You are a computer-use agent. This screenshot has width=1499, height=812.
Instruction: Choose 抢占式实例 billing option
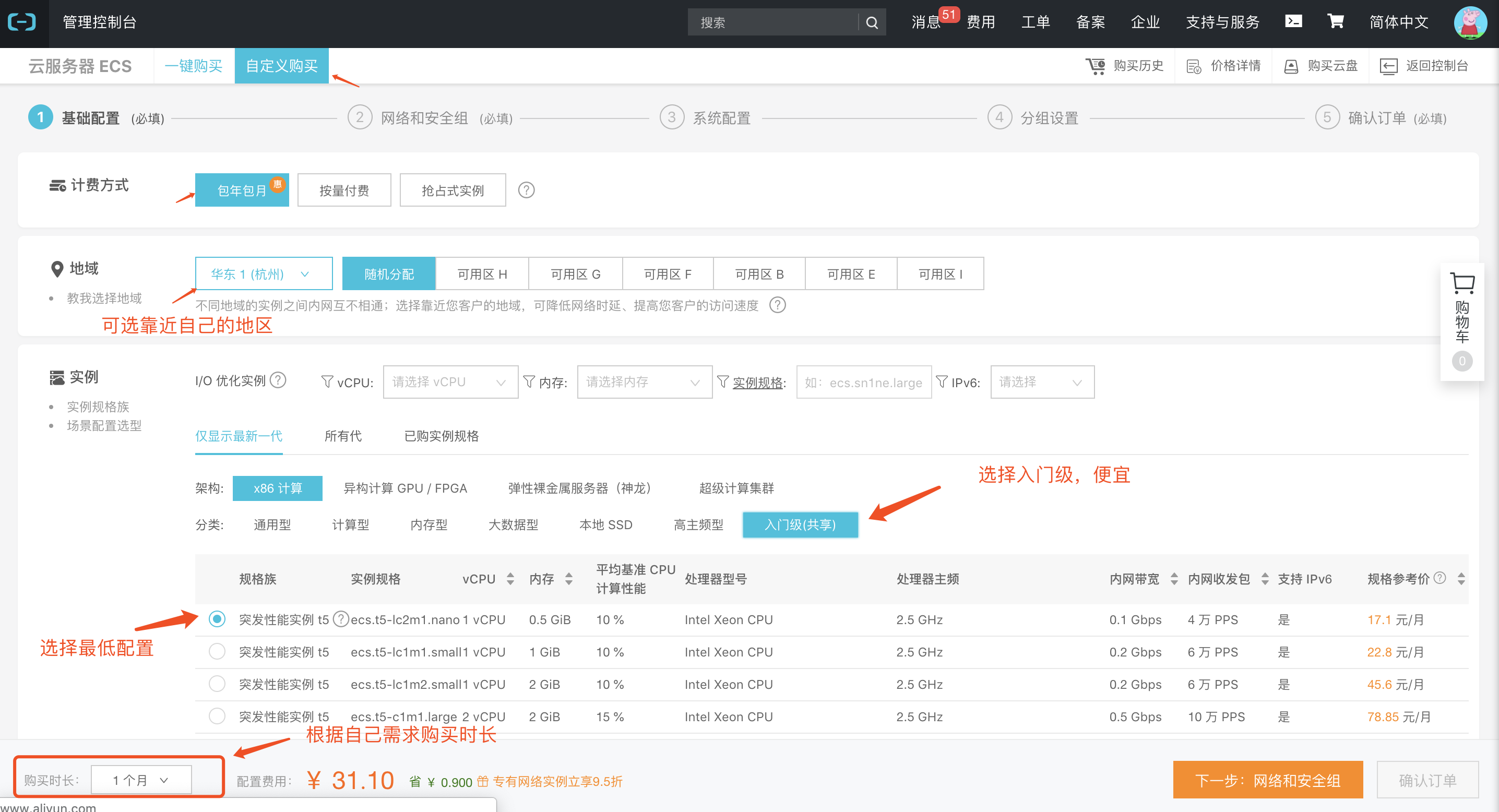point(452,190)
